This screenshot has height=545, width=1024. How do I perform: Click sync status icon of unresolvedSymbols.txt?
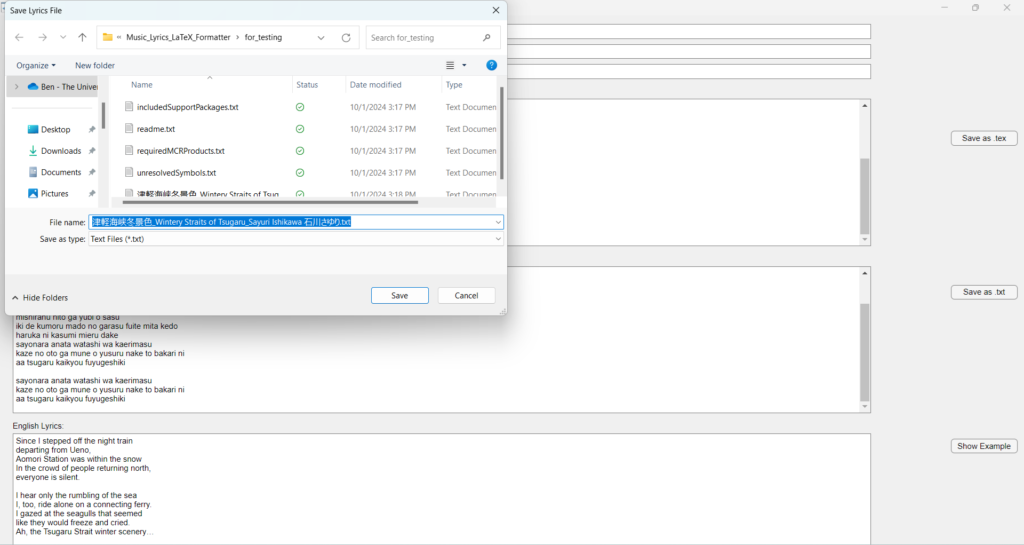[x=300, y=173]
